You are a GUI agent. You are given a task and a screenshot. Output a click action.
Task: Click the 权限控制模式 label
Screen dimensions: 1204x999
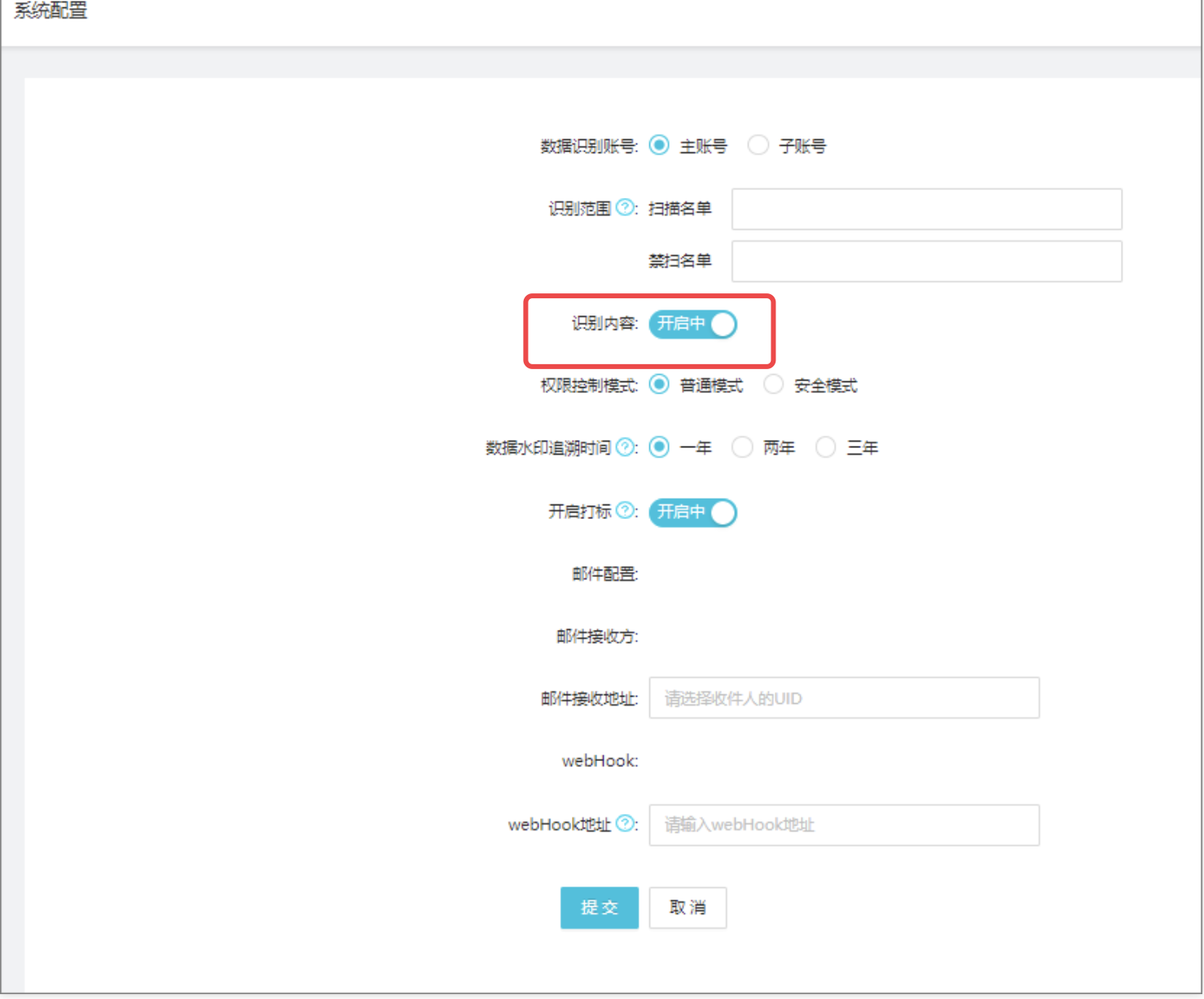tap(589, 385)
